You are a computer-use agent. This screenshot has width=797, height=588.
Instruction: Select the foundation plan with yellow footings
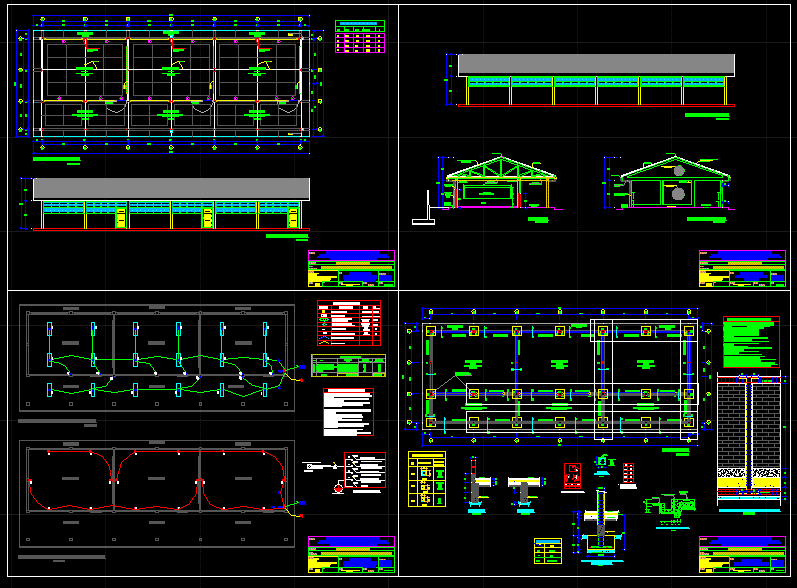coord(560,380)
